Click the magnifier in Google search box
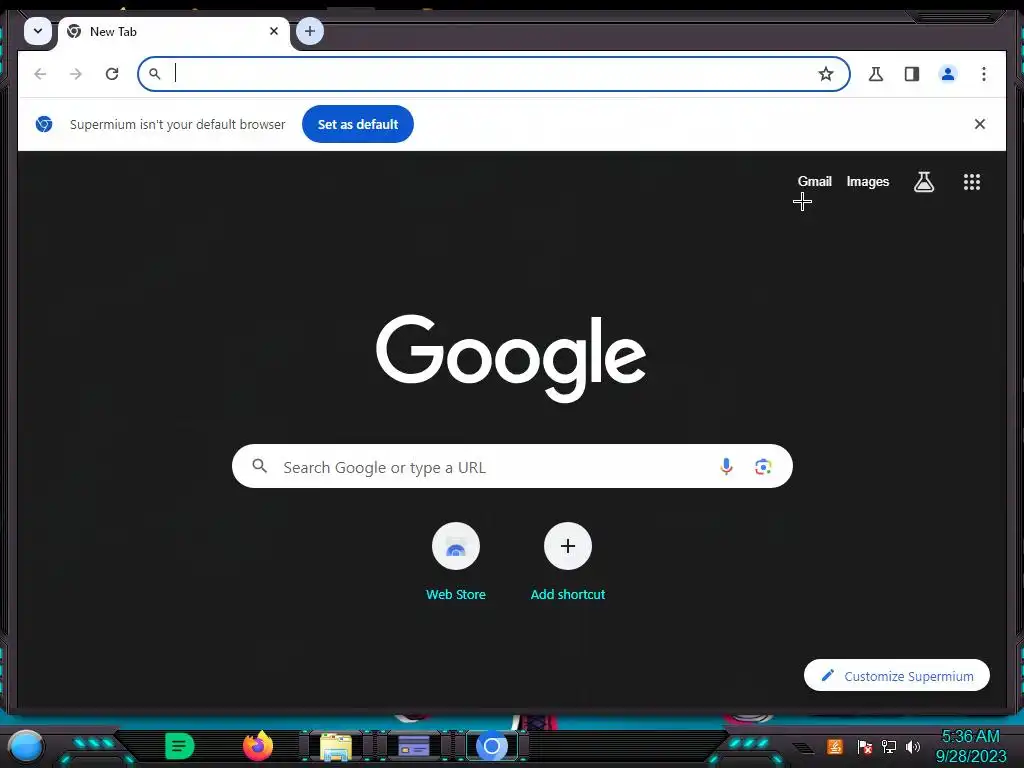 coord(260,466)
